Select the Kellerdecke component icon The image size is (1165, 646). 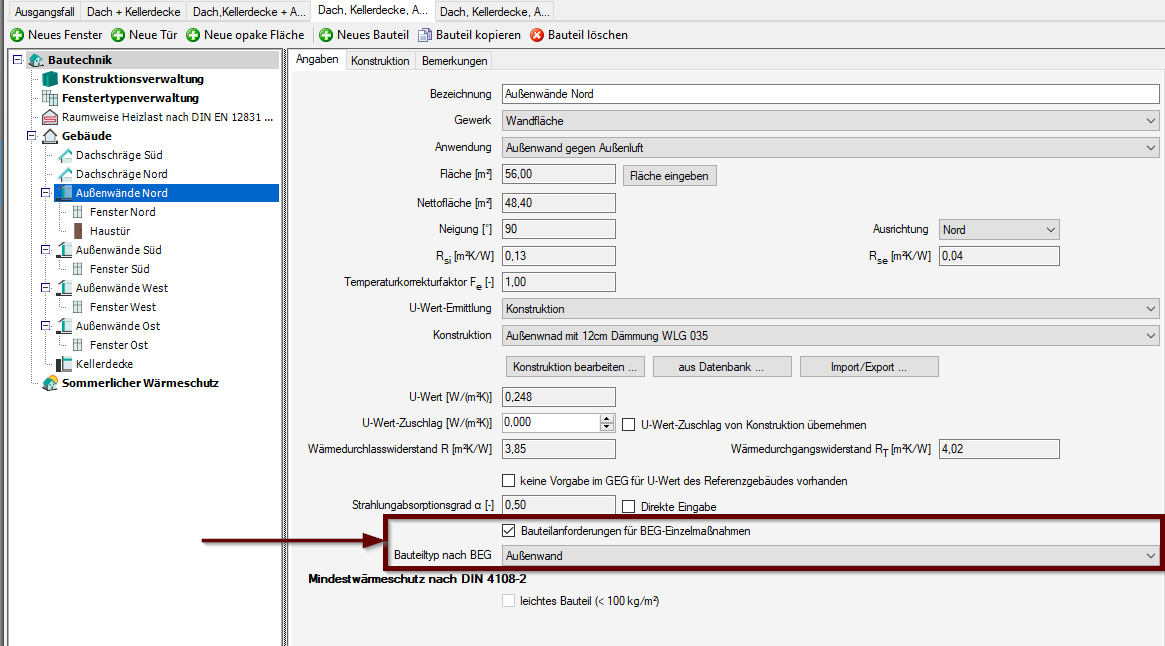[x=65, y=364]
